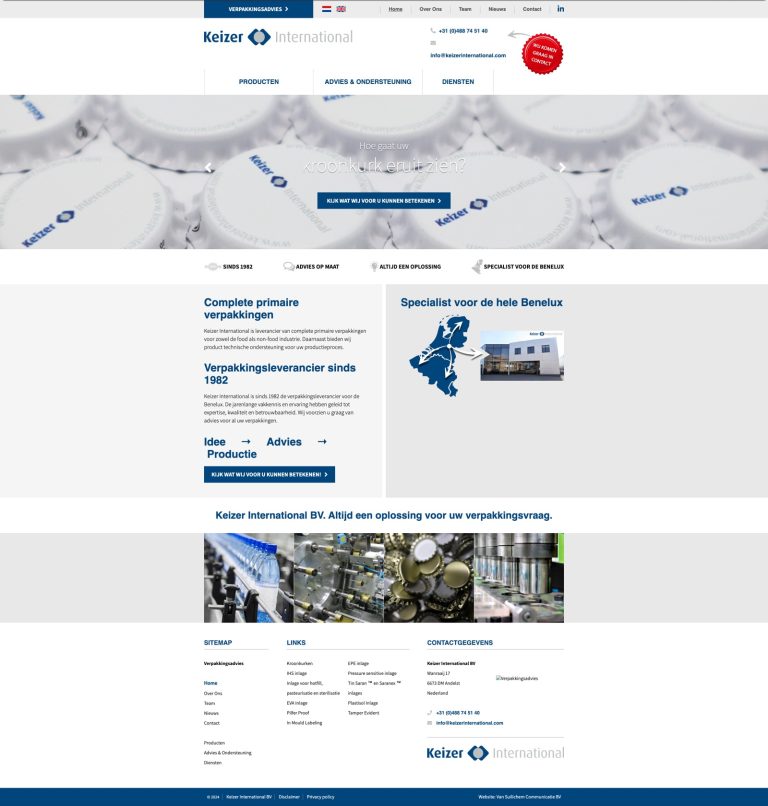Open the 'Plastisol inlage' footer link
This screenshot has width=768, height=806.
click(363, 703)
